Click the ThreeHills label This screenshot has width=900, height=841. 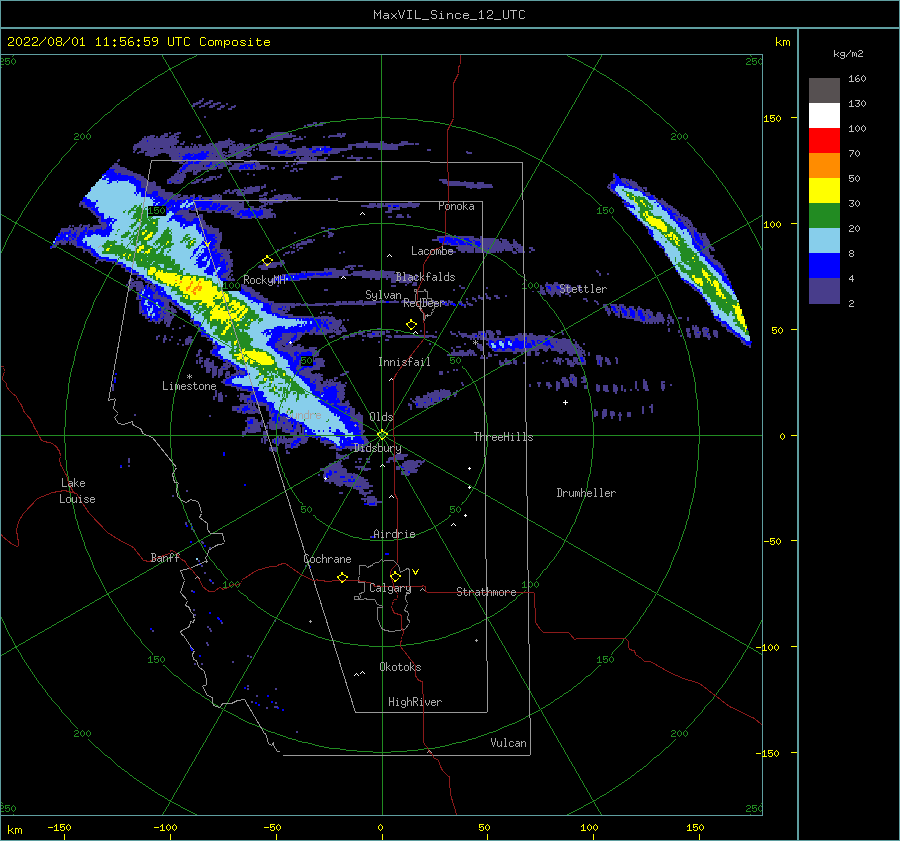[x=503, y=437]
